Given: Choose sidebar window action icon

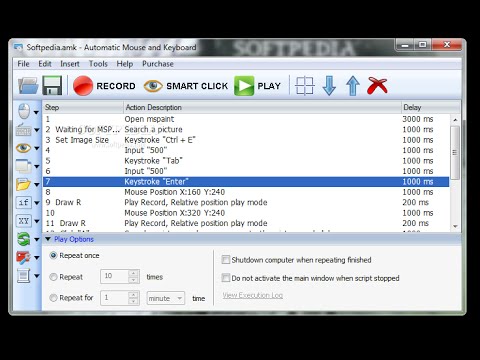Looking at the screenshot, I should click(24, 166).
